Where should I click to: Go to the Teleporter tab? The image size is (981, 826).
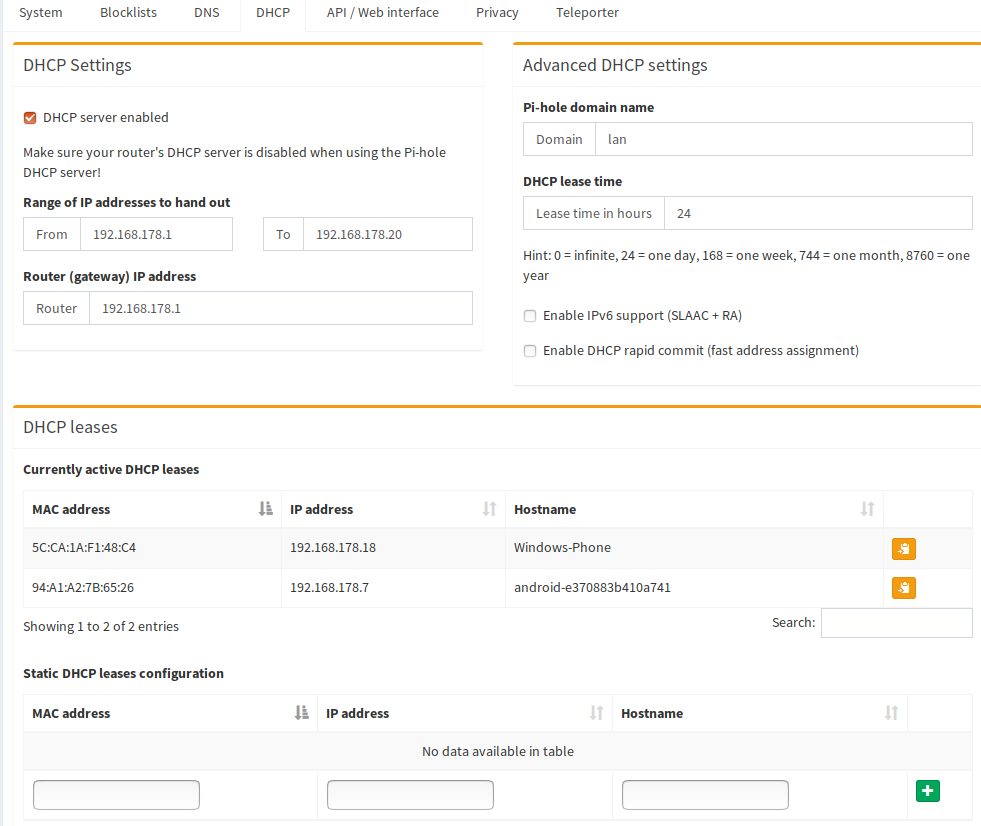coord(587,13)
